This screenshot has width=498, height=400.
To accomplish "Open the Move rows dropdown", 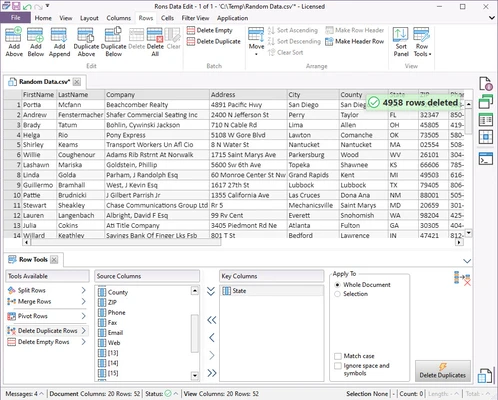I will point(256,42).
